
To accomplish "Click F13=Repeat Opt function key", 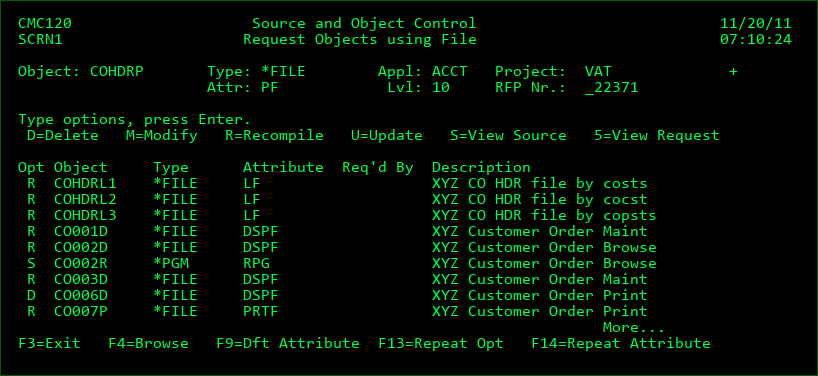I will click(441, 343).
